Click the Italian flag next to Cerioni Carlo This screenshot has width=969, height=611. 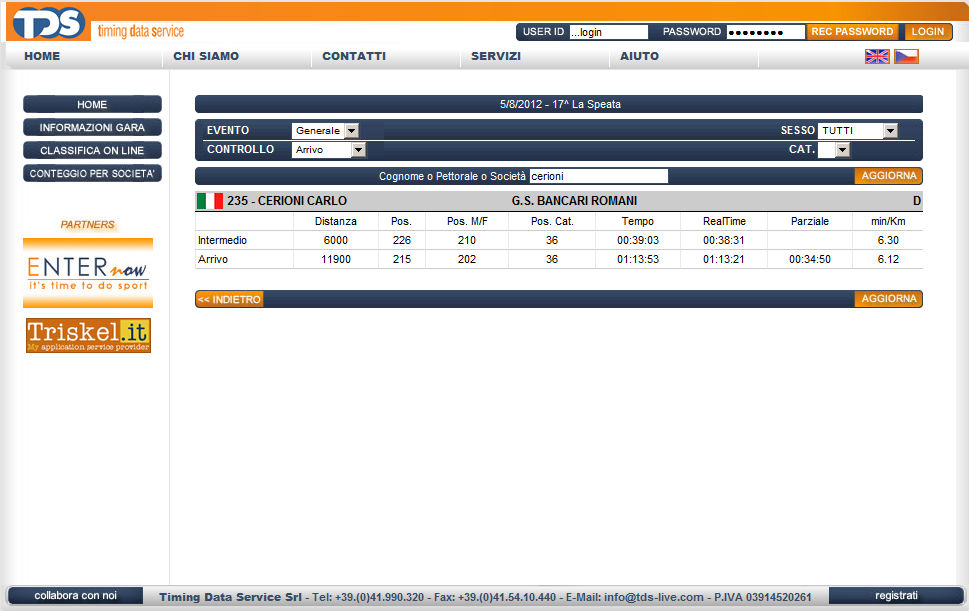pos(210,201)
